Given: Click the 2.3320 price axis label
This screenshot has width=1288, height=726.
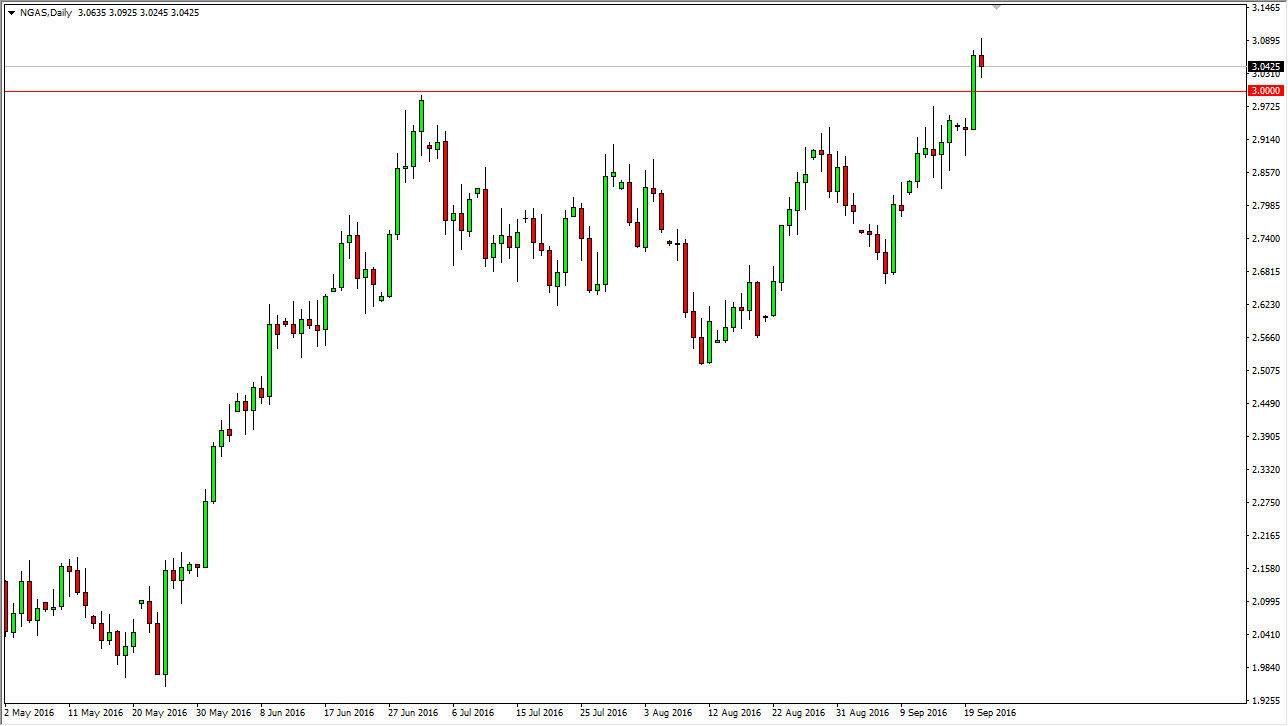Looking at the screenshot, I should pos(1265,469).
